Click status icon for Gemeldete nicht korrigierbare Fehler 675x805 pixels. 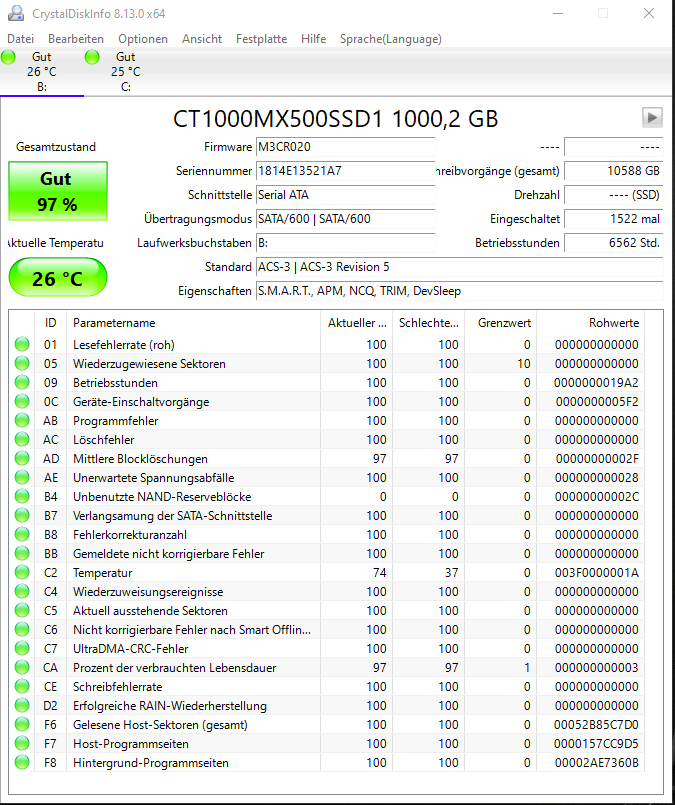(x=22, y=553)
